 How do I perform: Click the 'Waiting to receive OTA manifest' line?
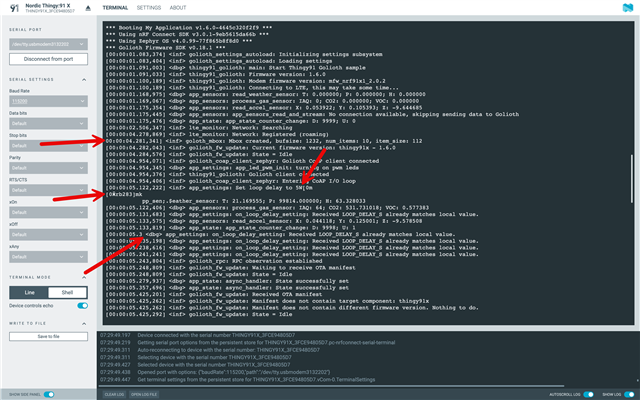tap(230, 268)
